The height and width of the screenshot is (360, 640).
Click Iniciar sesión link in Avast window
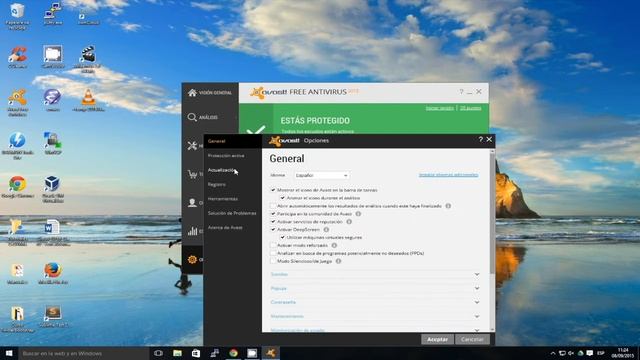440,108
